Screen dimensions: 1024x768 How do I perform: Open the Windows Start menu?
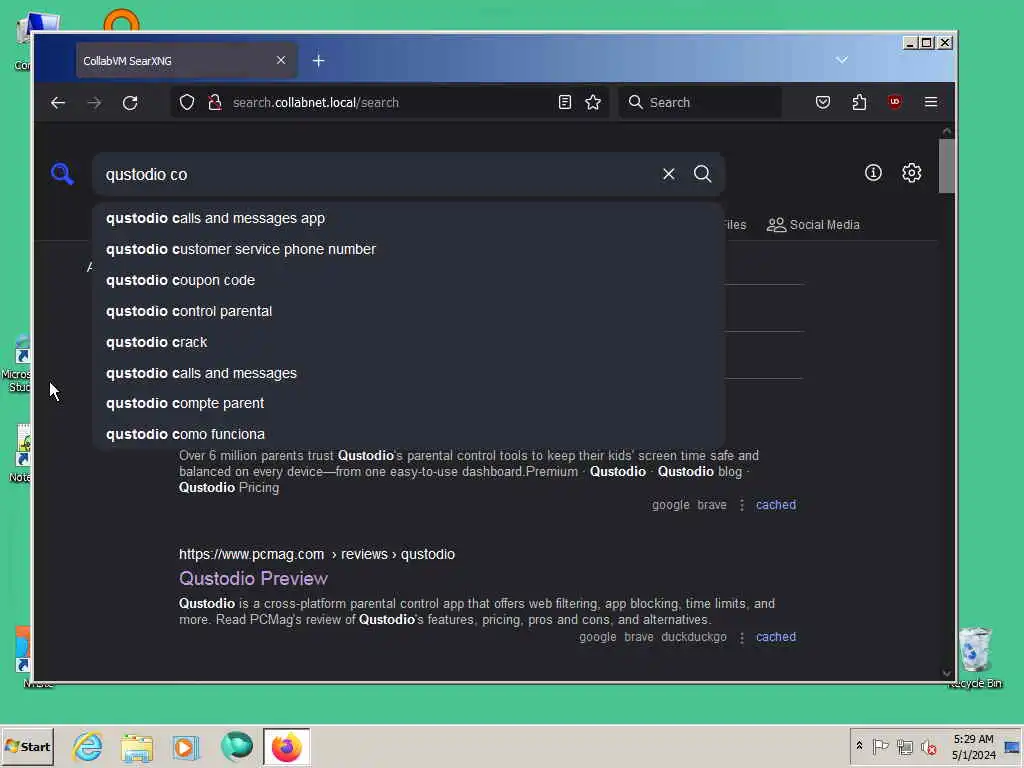click(x=27, y=746)
